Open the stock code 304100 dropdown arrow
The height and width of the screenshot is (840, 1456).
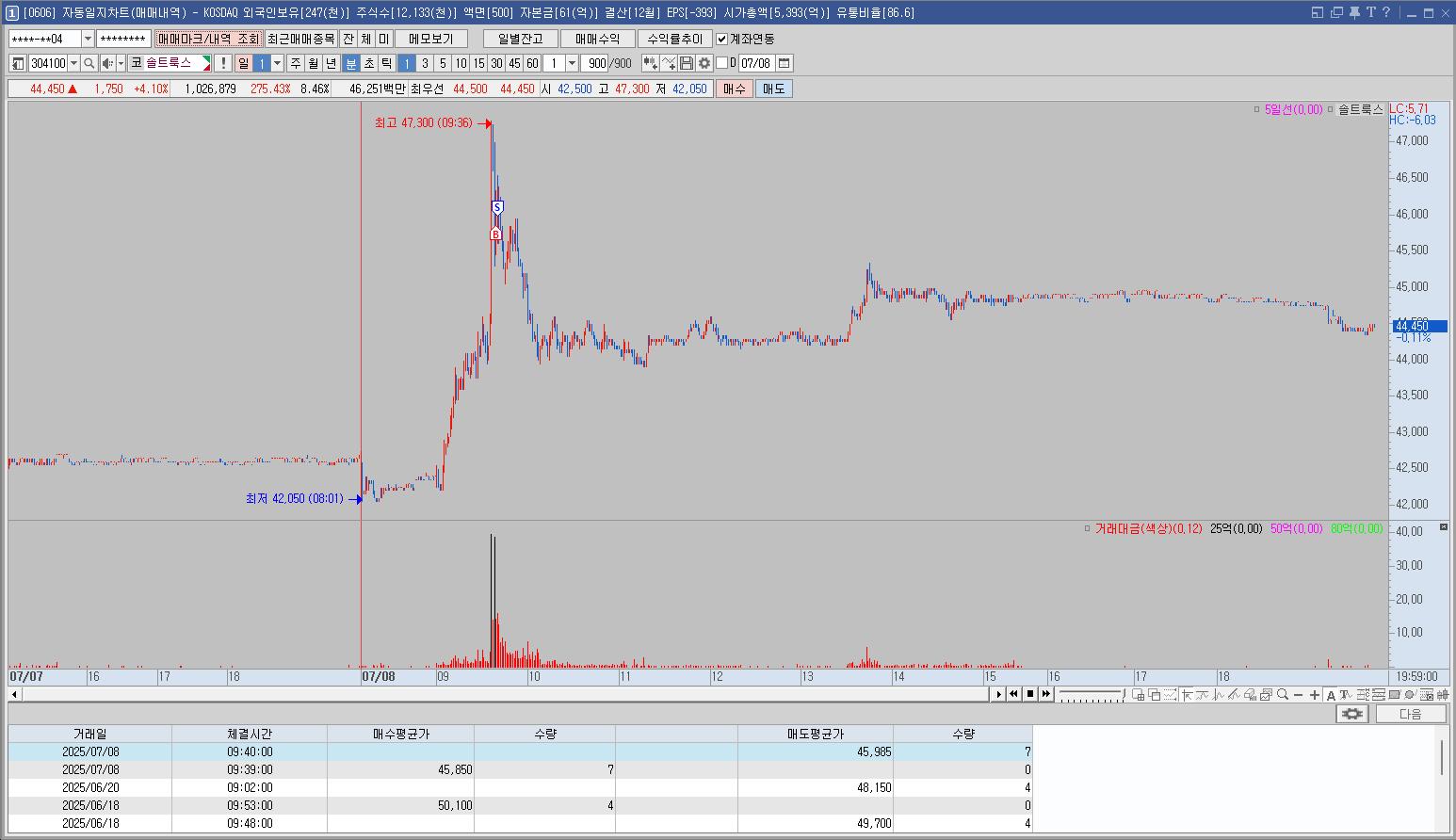[x=74, y=63]
